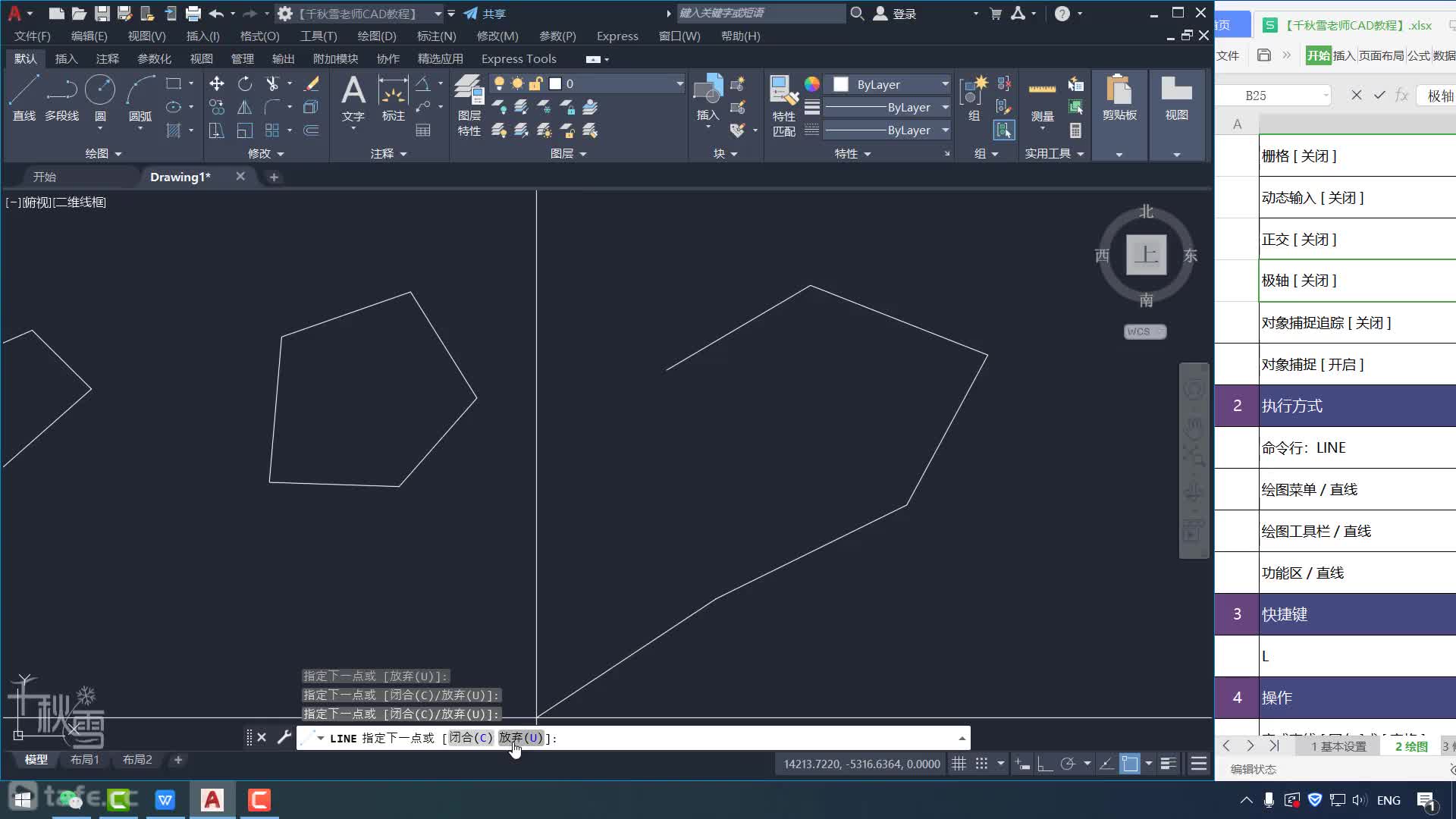Click the Clipboard (剪贴板) icon
The height and width of the screenshot is (819, 1456).
tap(1119, 99)
